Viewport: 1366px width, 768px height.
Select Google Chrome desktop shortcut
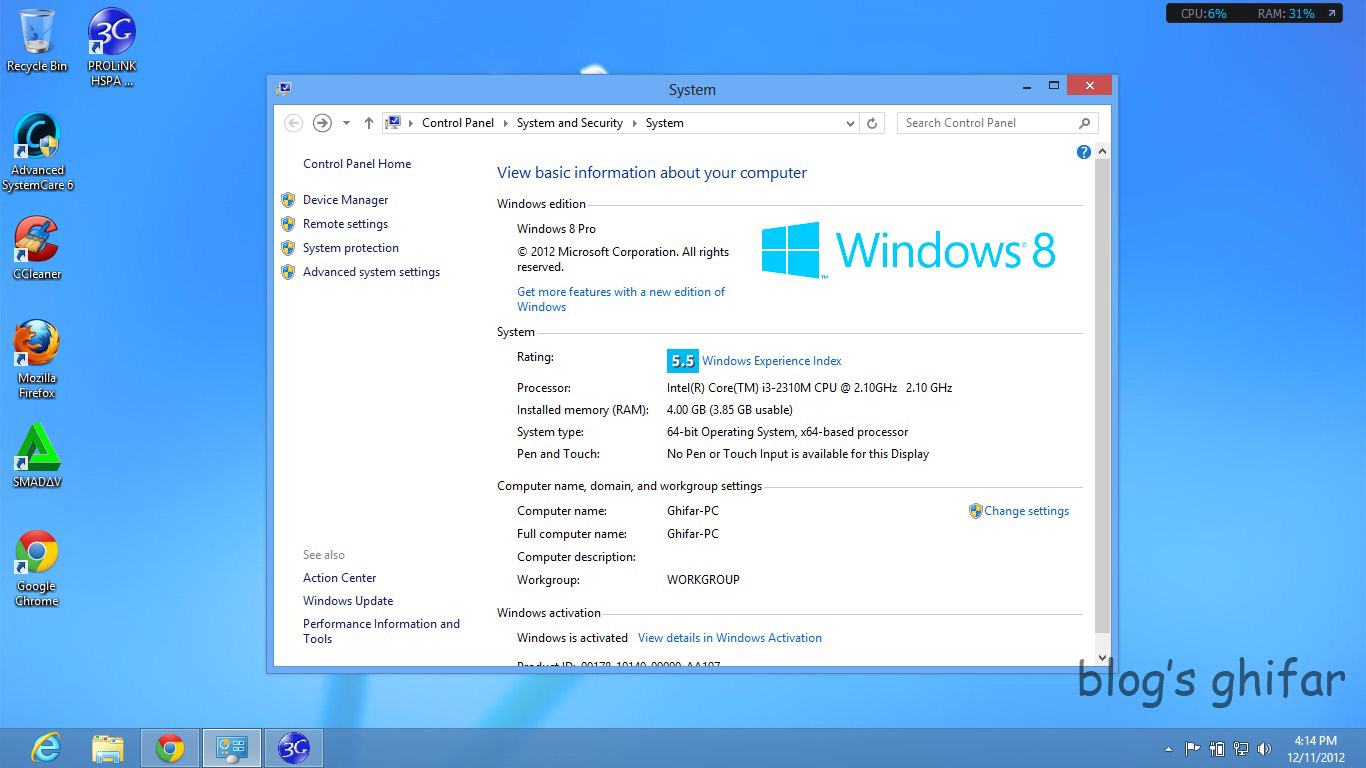[37, 568]
